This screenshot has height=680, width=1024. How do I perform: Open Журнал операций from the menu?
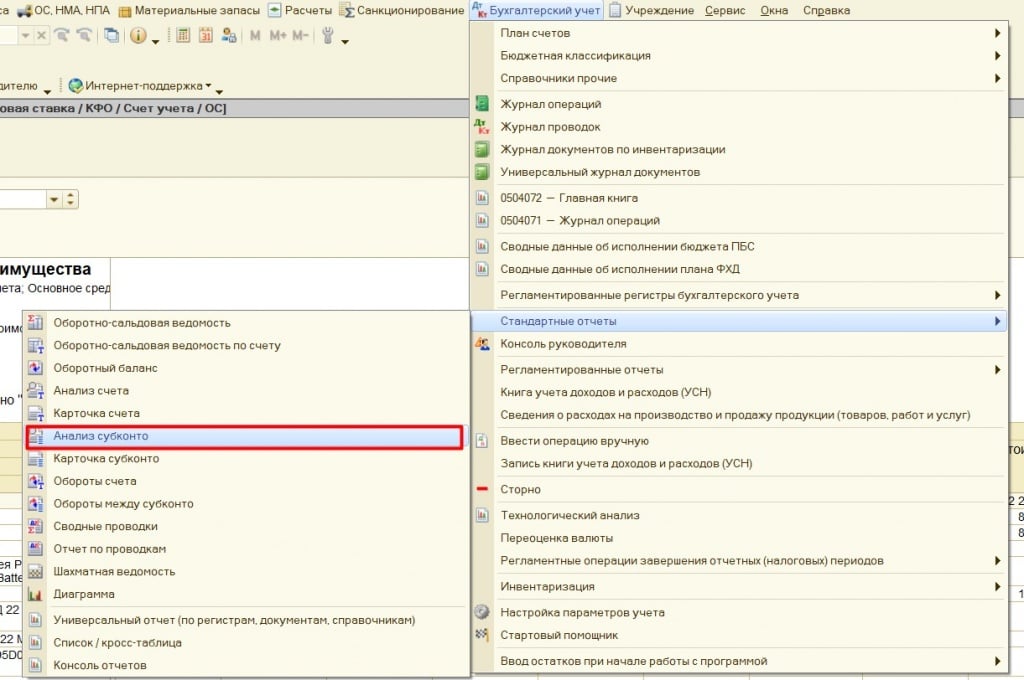pos(550,104)
